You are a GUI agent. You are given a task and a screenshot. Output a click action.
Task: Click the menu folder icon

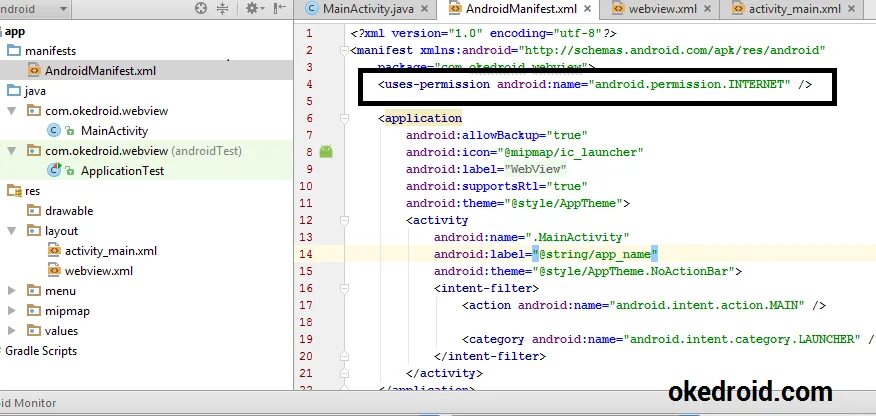pyautogui.click(x=34, y=291)
